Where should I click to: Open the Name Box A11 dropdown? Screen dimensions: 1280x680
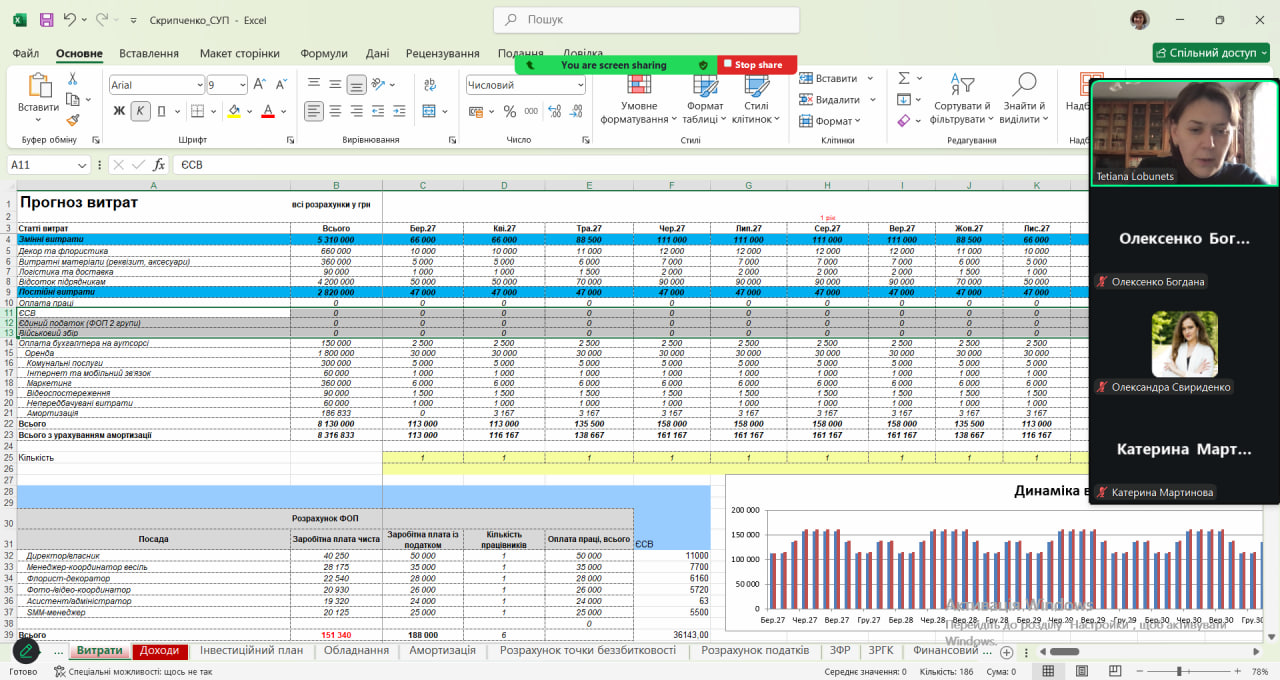pyautogui.click(x=82, y=165)
